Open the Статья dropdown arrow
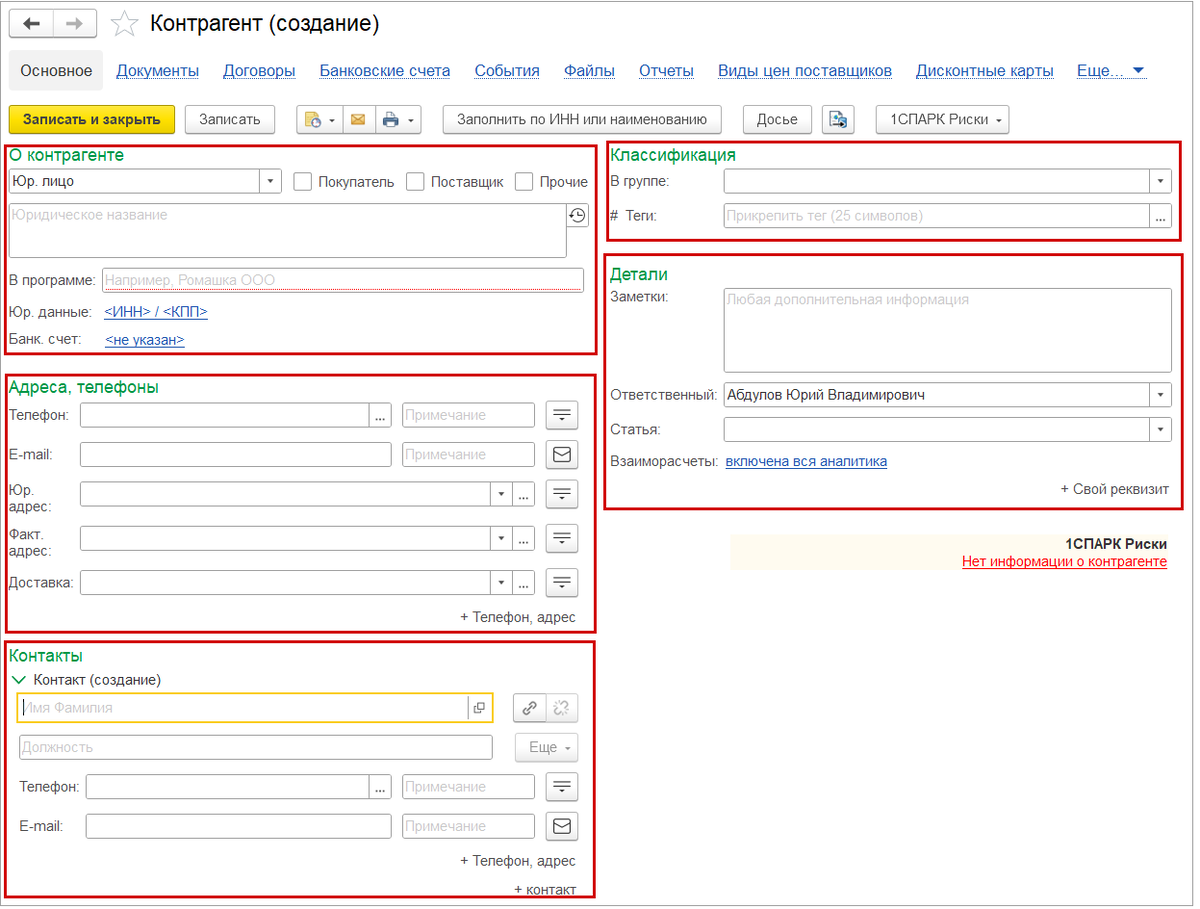1200x909 pixels. tap(1160, 429)
